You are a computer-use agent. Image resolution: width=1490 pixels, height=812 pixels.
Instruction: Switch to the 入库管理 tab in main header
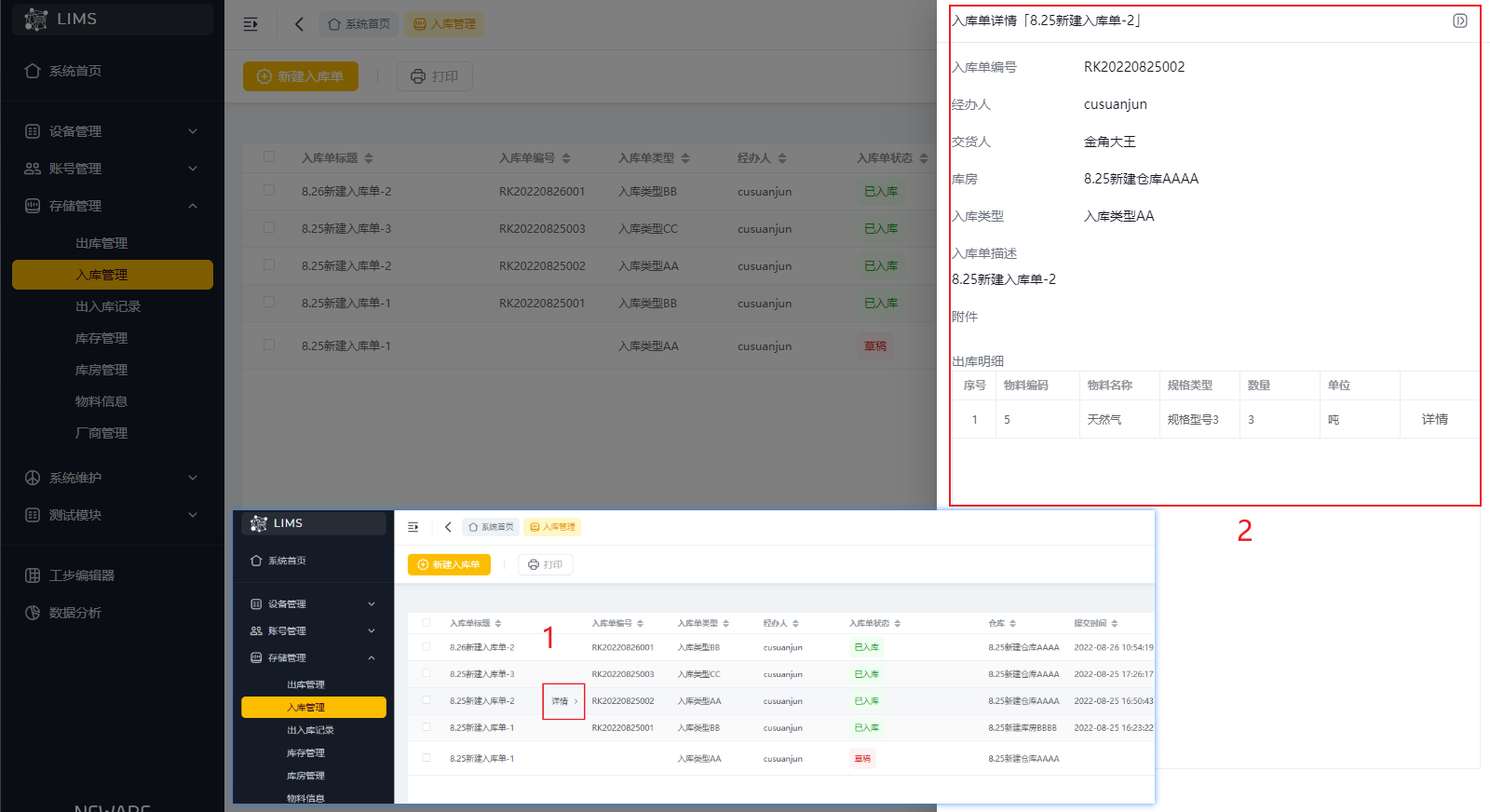click(x=444, y=24)
